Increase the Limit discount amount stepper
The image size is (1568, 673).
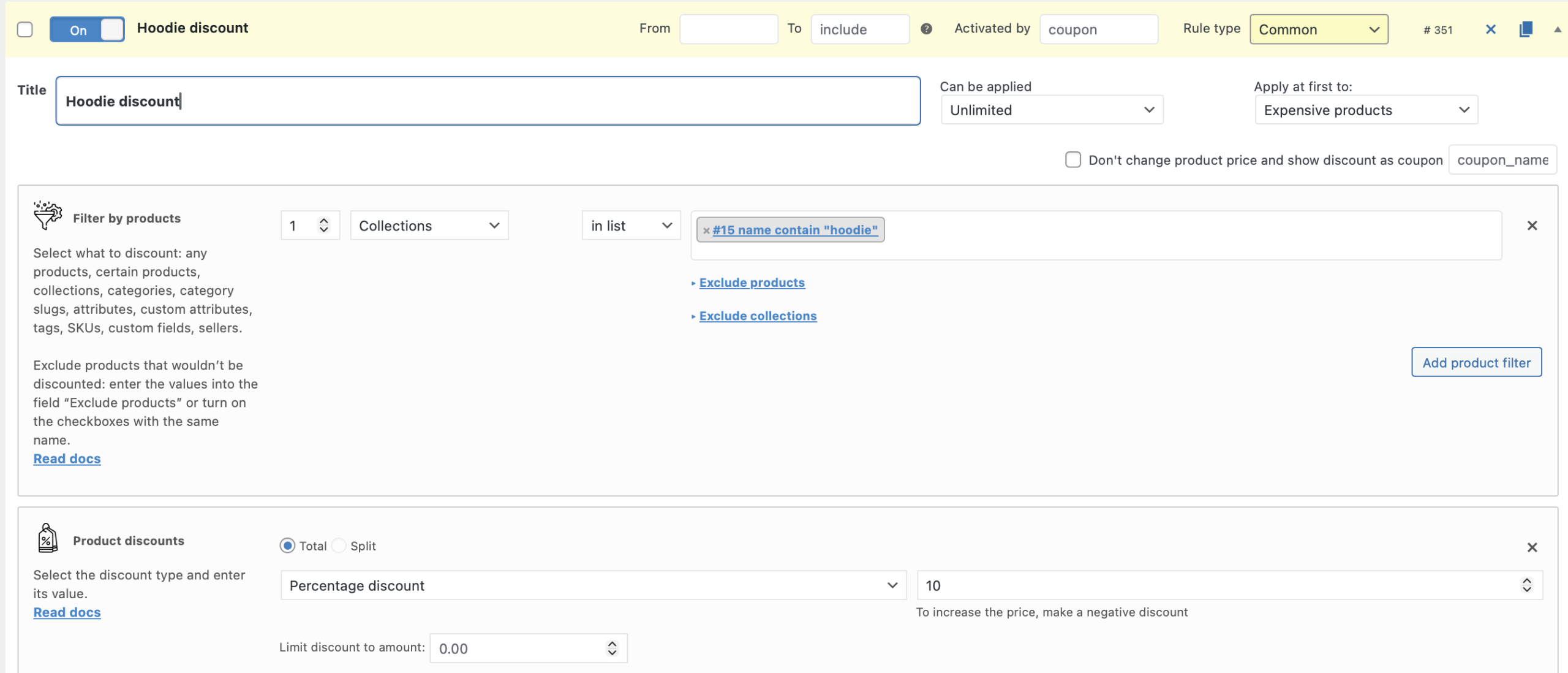(612, 644)
